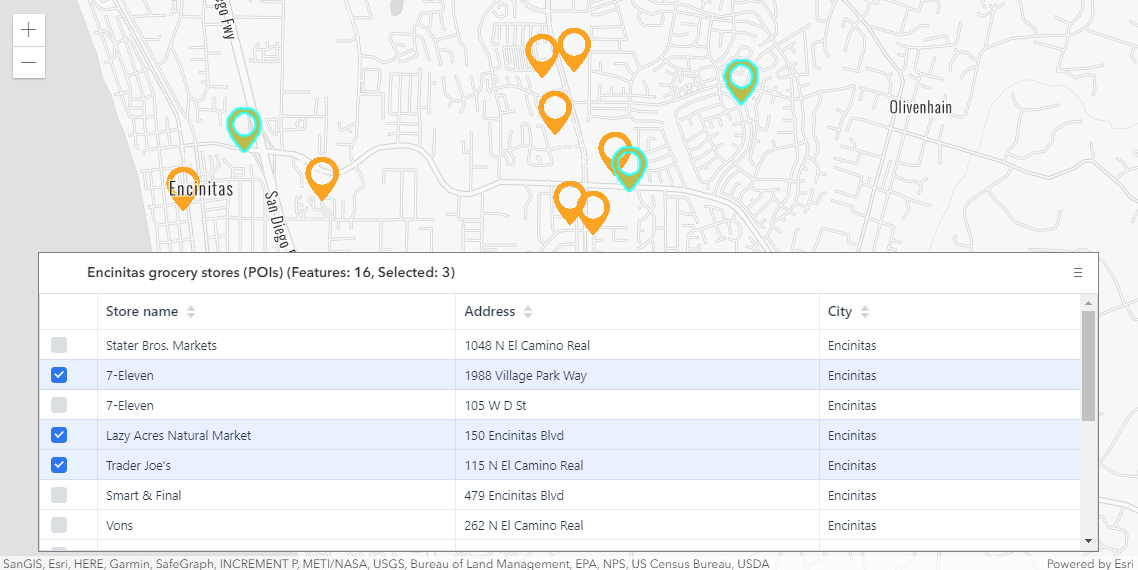
Task: Check the Smart & Final row checkbox
Action: [59, 495]
